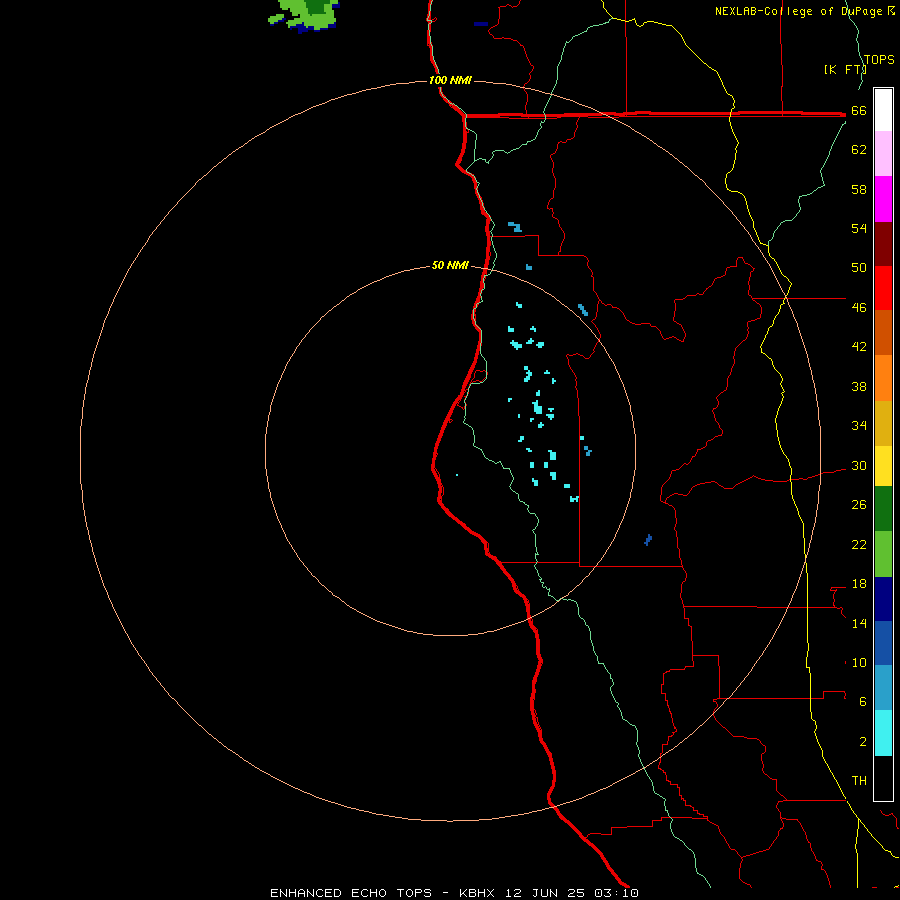Click the 12 JUN 25 date
This screenshot has width=900, height=900.
(x=545, y=893)
